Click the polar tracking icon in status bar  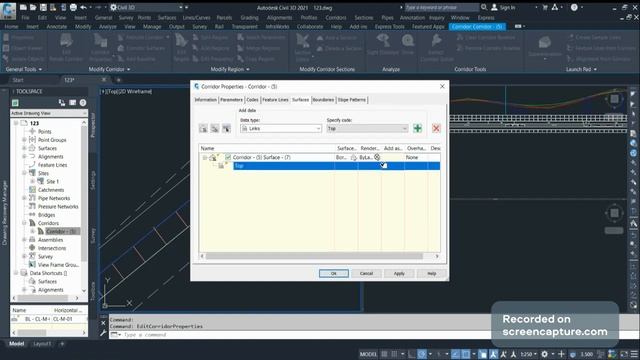click(x=422, y=354)
